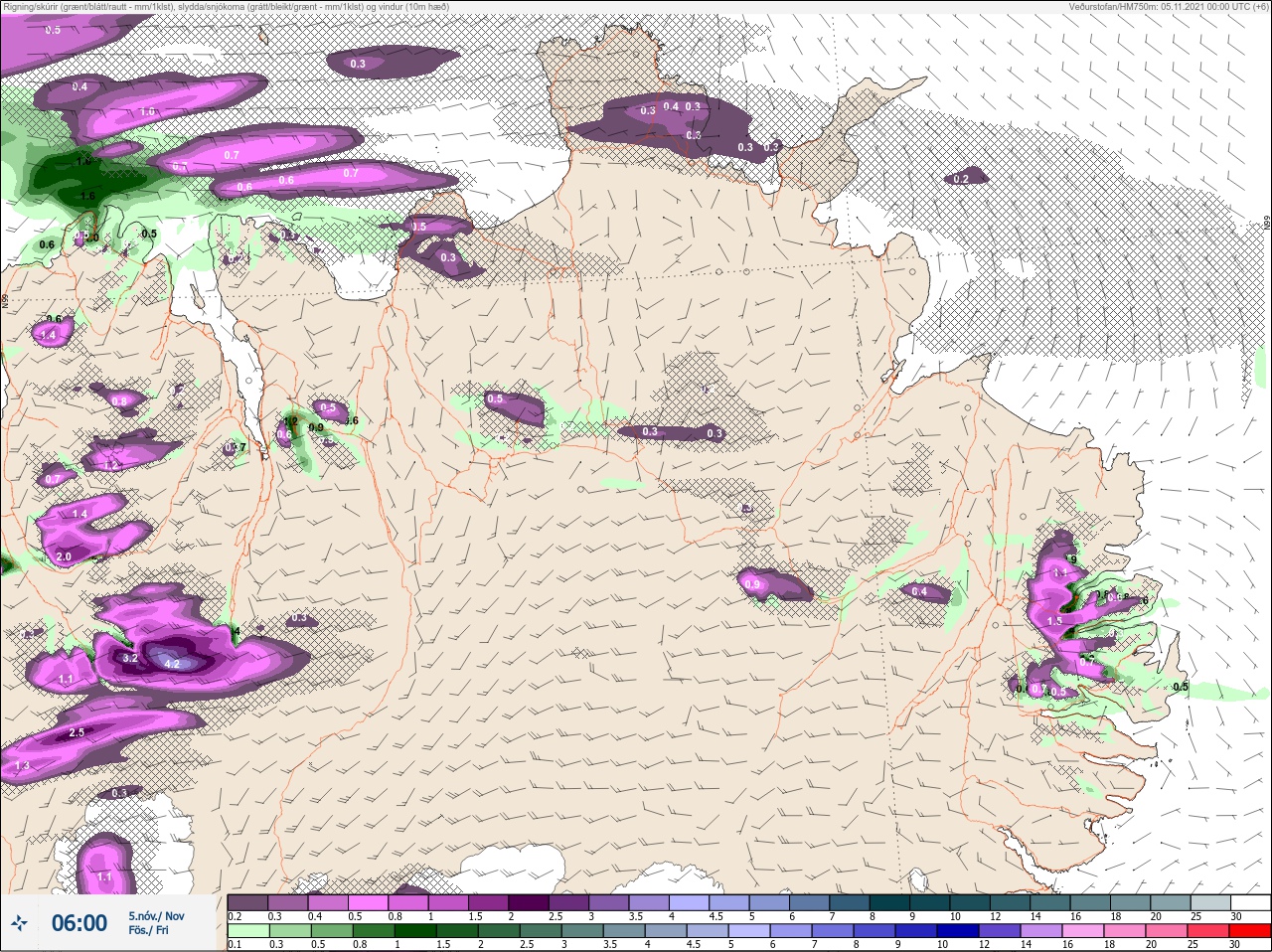Click the 1.3 value at left edge
This screenshot has height=952, width=1272.
click(x=22, y=766)
